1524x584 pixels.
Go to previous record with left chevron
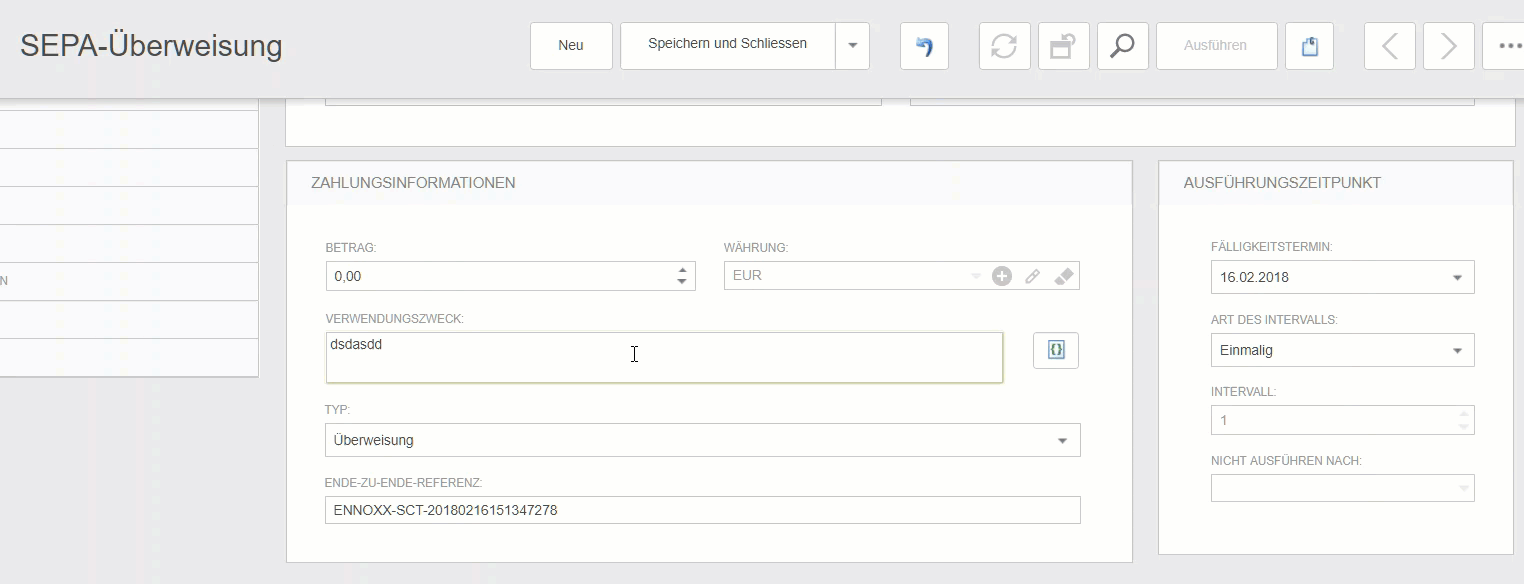point(1389,46)
